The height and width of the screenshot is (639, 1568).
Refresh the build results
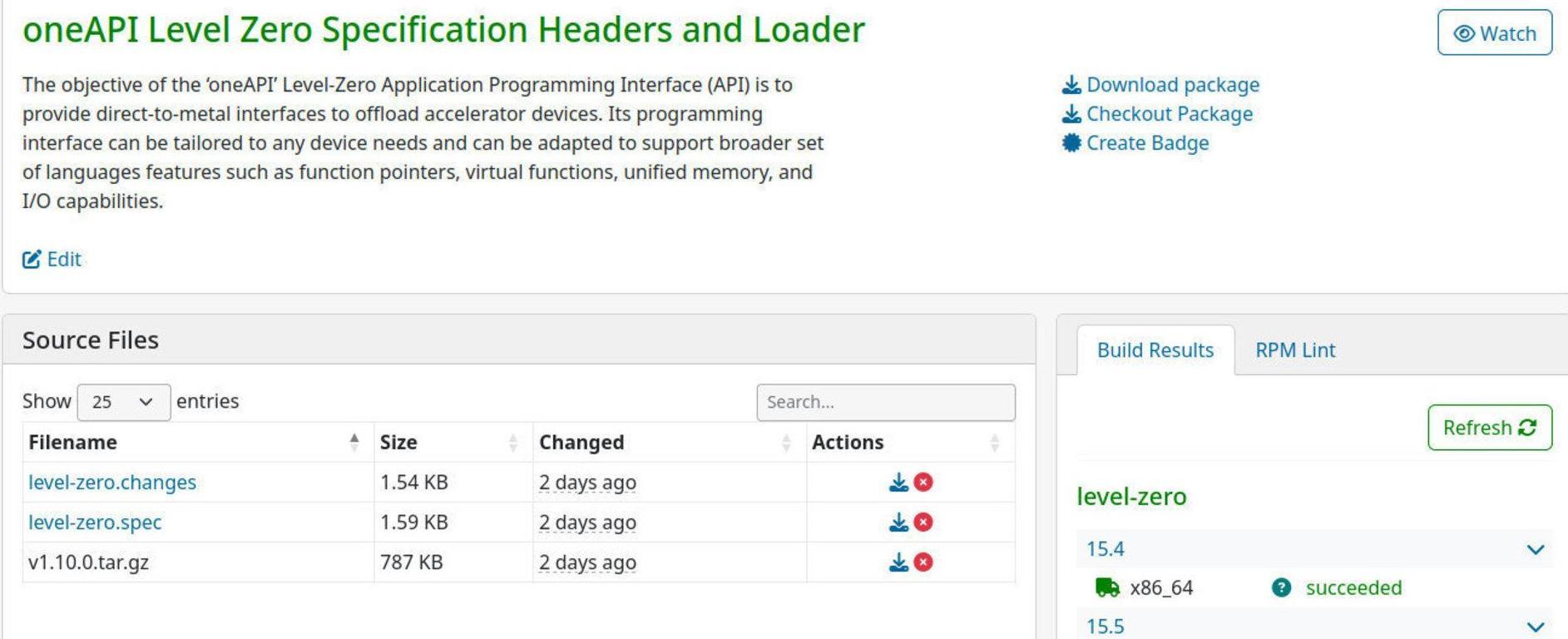click(x=1490, y=428)
